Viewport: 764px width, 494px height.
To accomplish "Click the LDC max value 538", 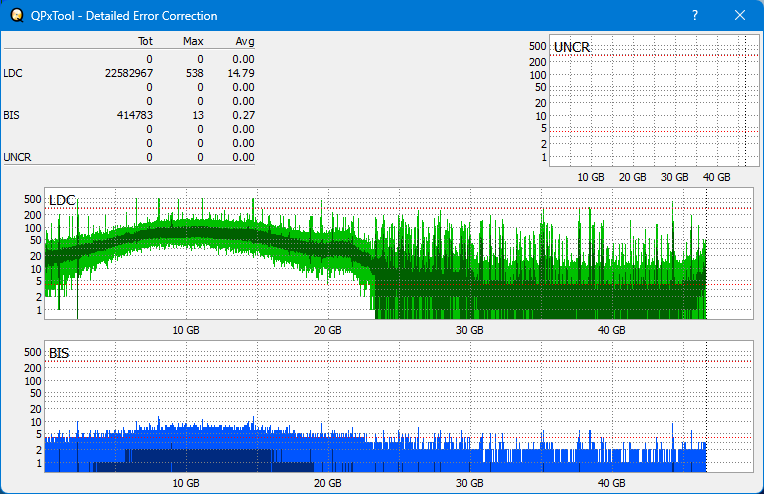I will (194, 73).
